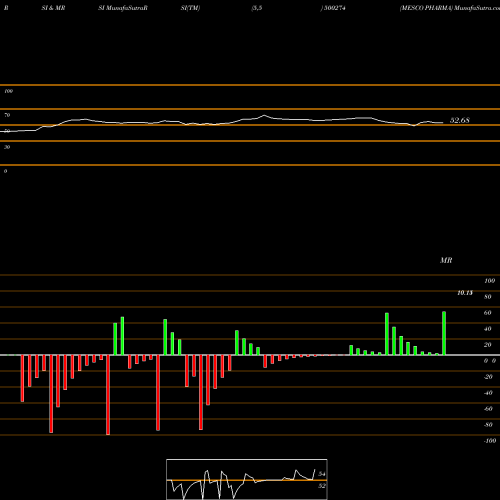Screen dimensions: 500x500
Task: Click the 'MR' panel label
Action: pyautogui.click(x=446, y=260)
